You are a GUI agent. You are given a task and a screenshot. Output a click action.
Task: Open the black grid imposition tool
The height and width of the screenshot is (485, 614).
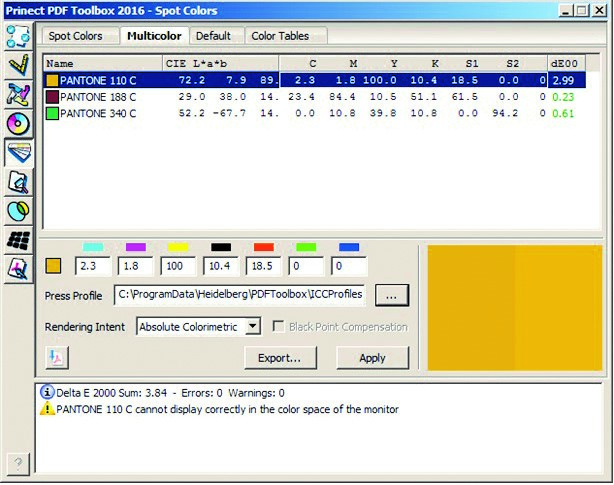click(18, 240)
